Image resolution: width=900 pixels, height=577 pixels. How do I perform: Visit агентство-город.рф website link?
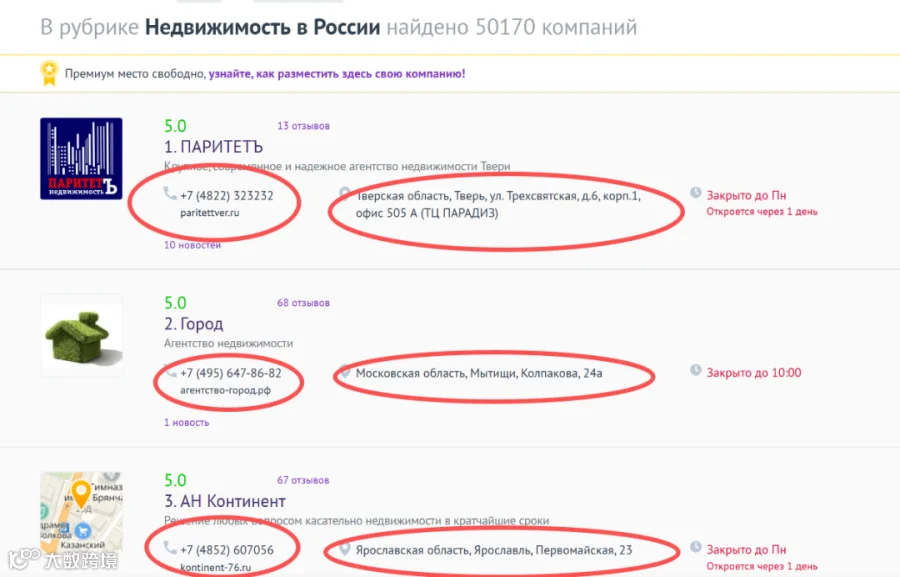tap(225, 390)
